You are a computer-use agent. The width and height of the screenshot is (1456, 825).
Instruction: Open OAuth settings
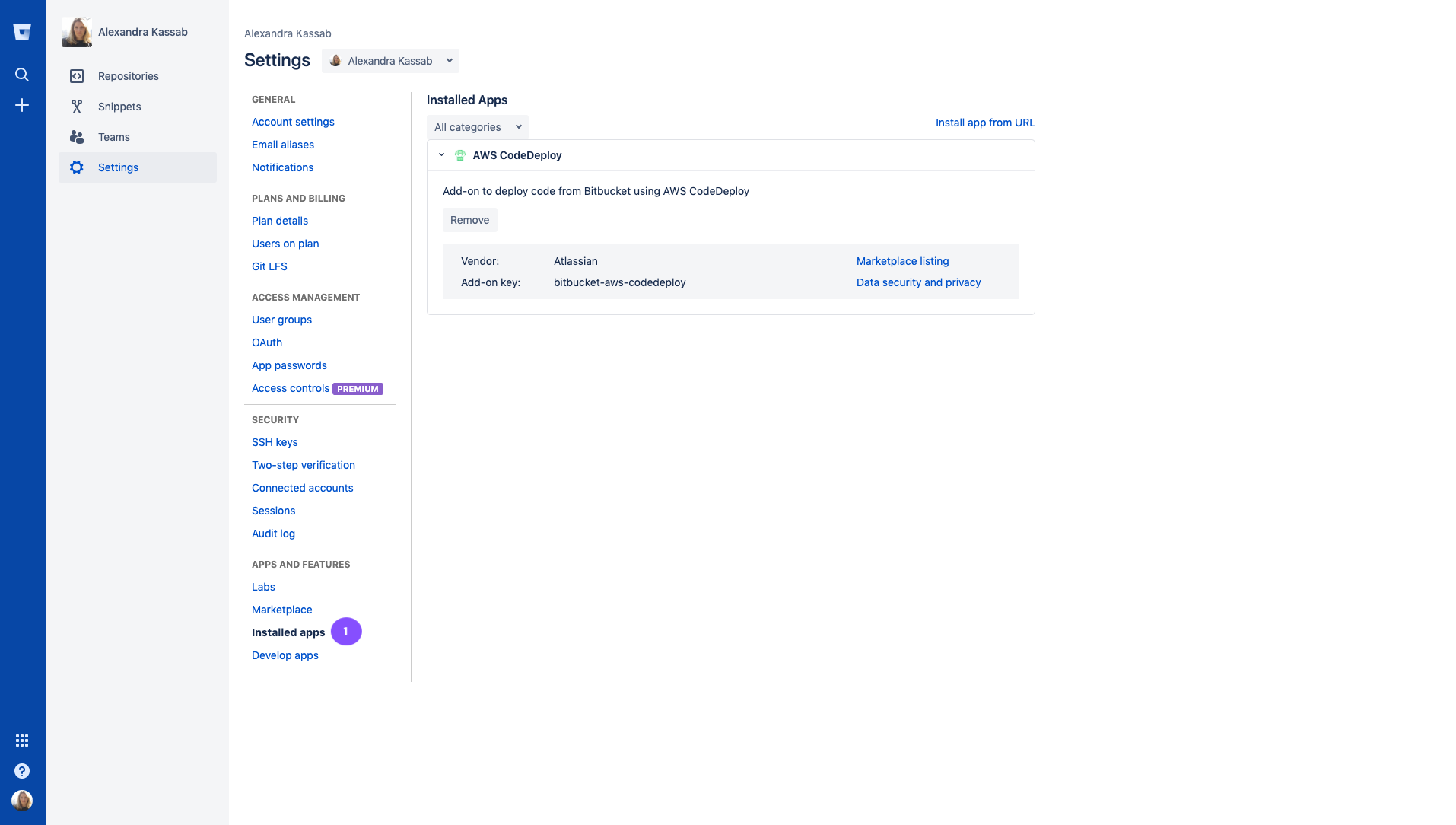267,342
